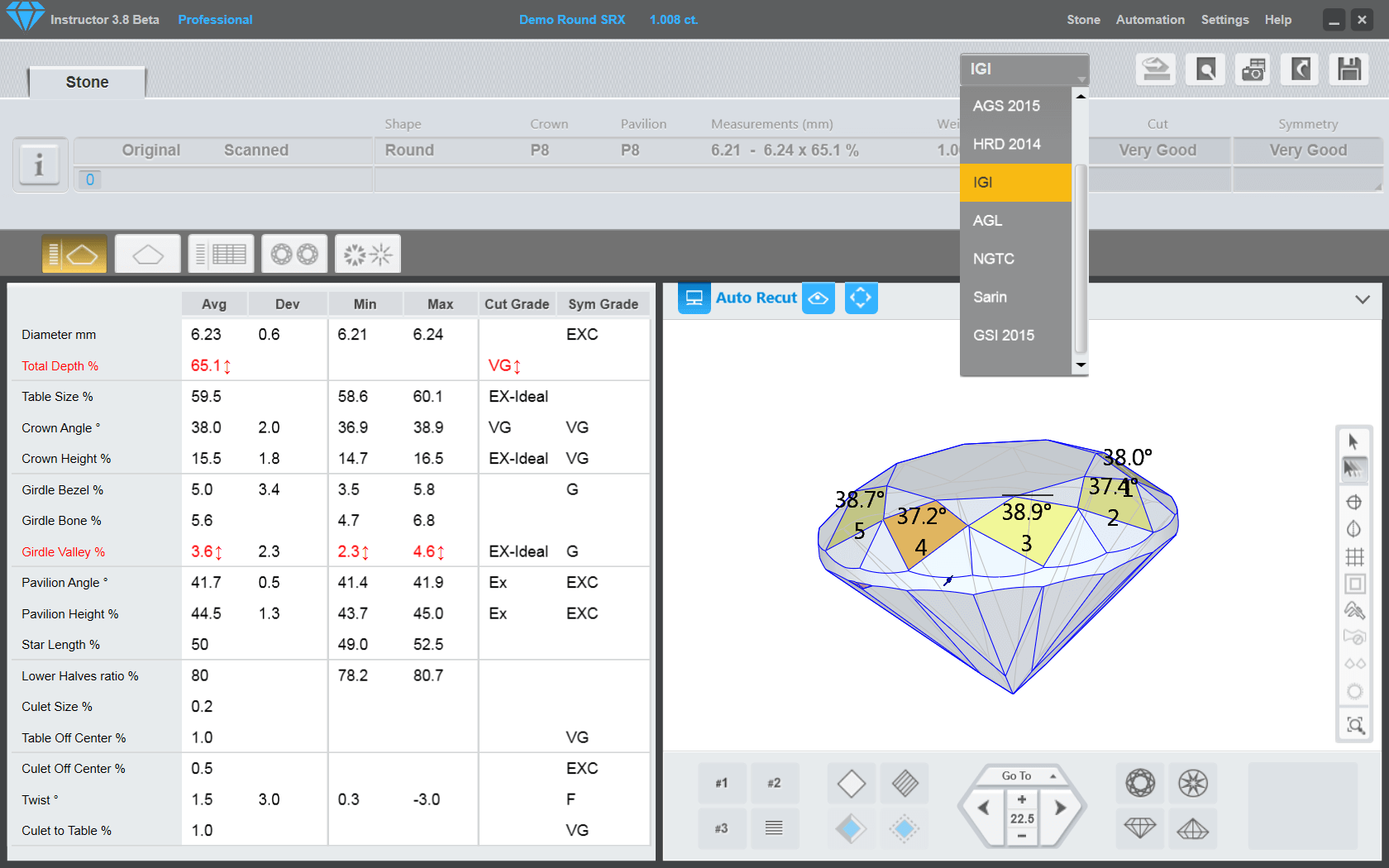Image resolution: width=1389 pixels, height=868 pixels.
Task: Switch to the diamond side profile view
Action: [x=1140, y=828]
